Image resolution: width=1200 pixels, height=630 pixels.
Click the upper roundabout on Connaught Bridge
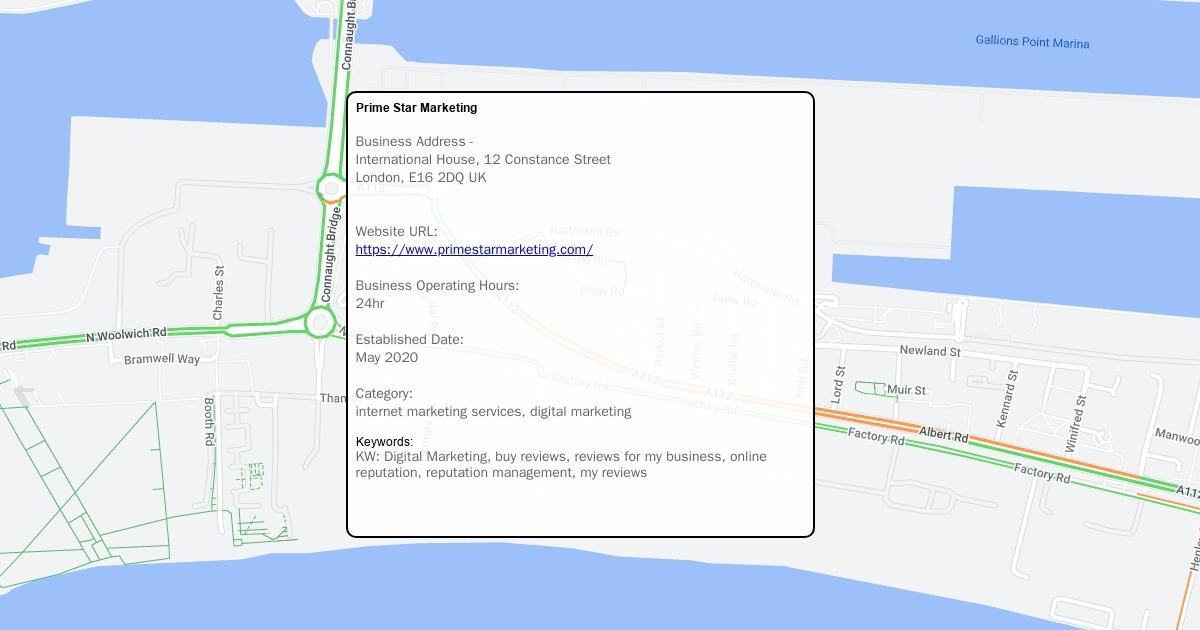coord(331,187)
